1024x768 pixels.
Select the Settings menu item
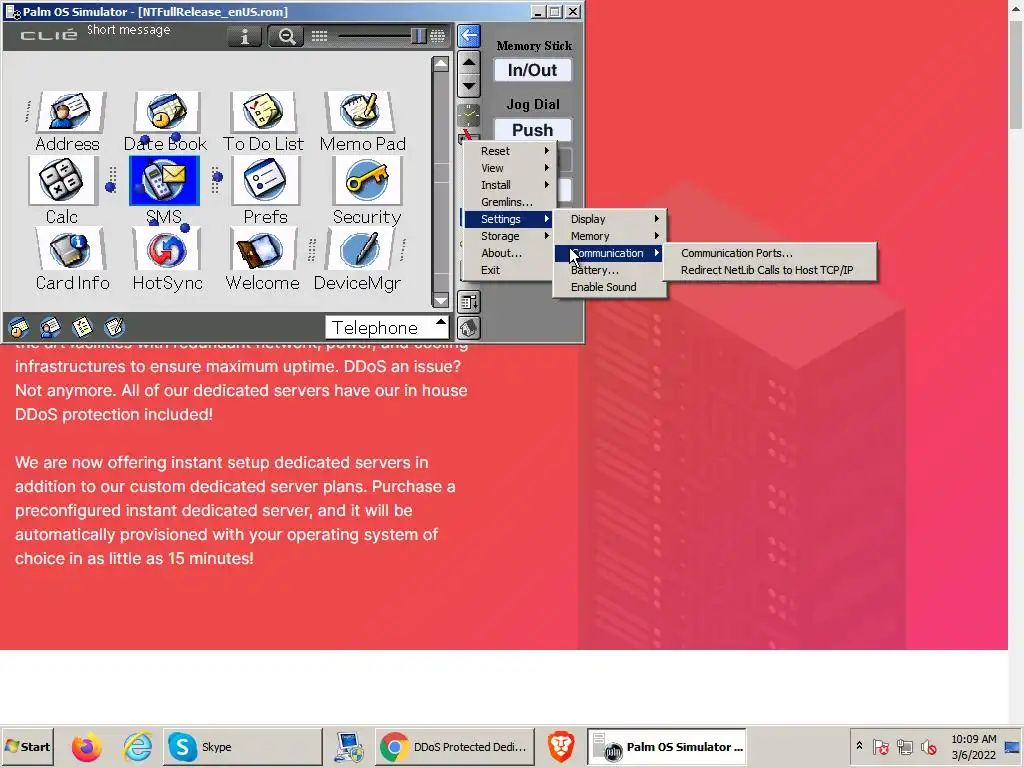tap(508, 219)
